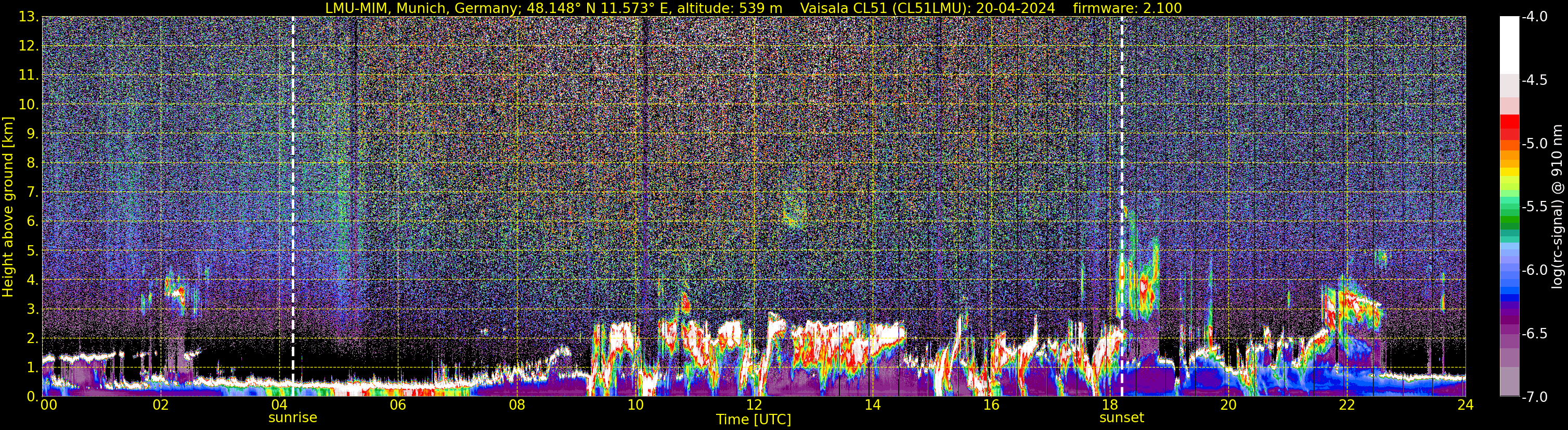
Task: Click the height axis tick '13.'
Action: (x=29, y=17)
